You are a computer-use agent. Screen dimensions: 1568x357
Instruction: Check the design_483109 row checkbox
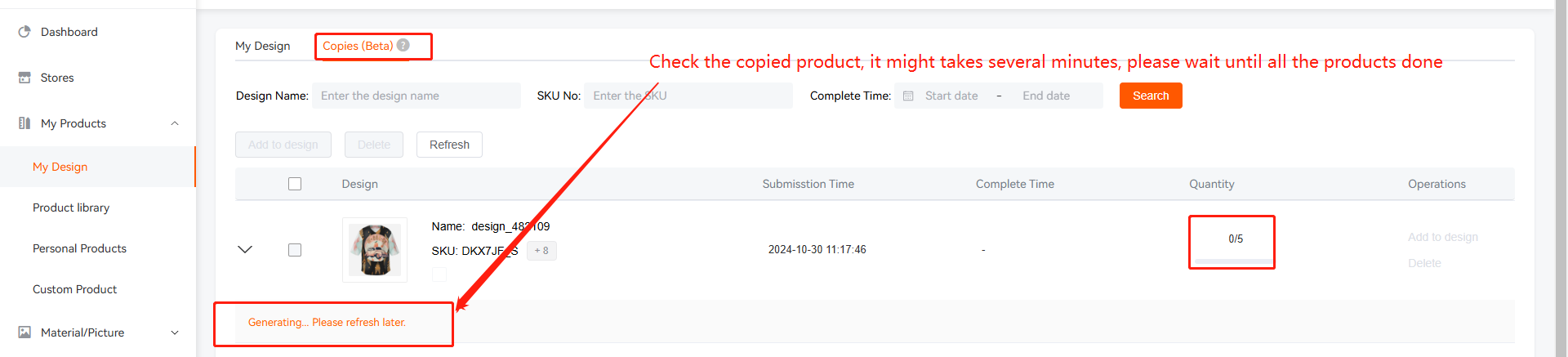[x=295, y=250]
